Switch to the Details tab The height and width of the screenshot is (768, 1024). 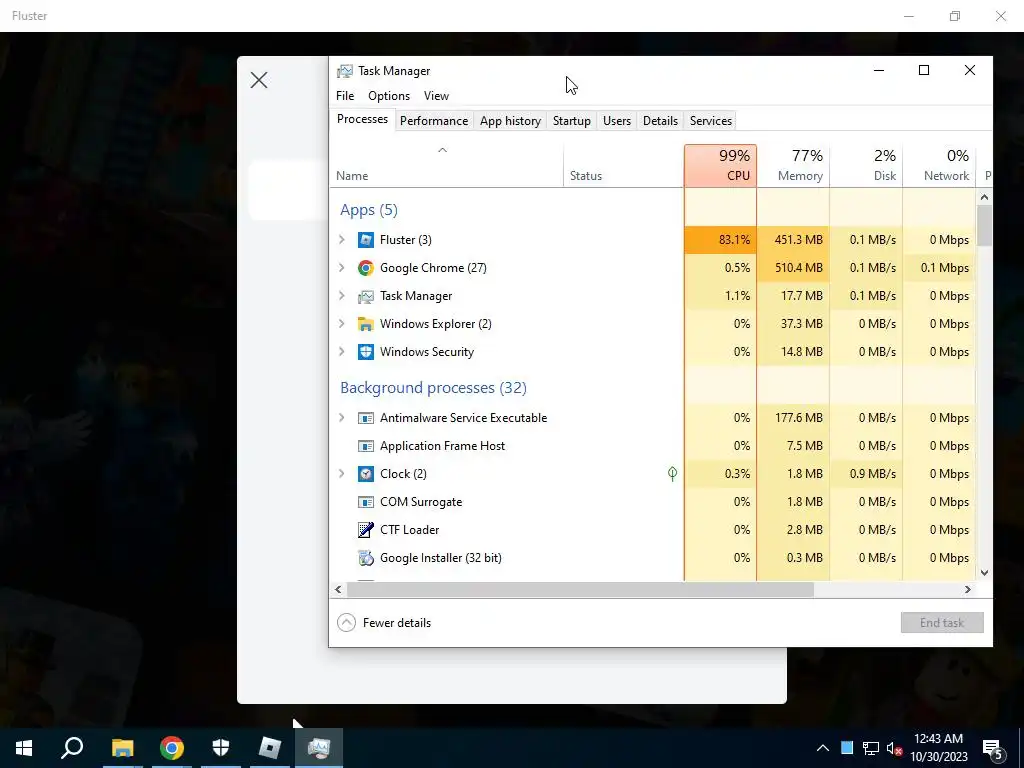[660, 121]
